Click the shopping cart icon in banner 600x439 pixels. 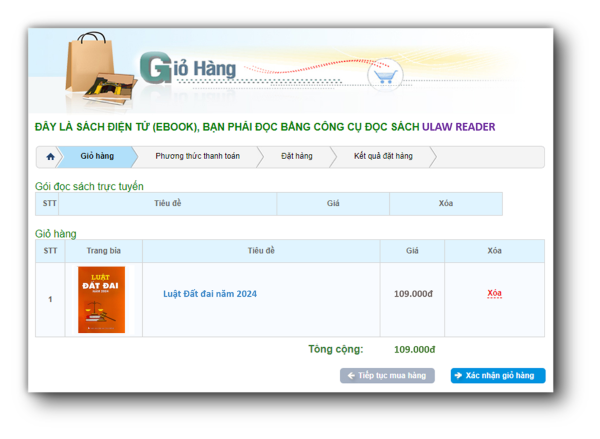point(385,76)
